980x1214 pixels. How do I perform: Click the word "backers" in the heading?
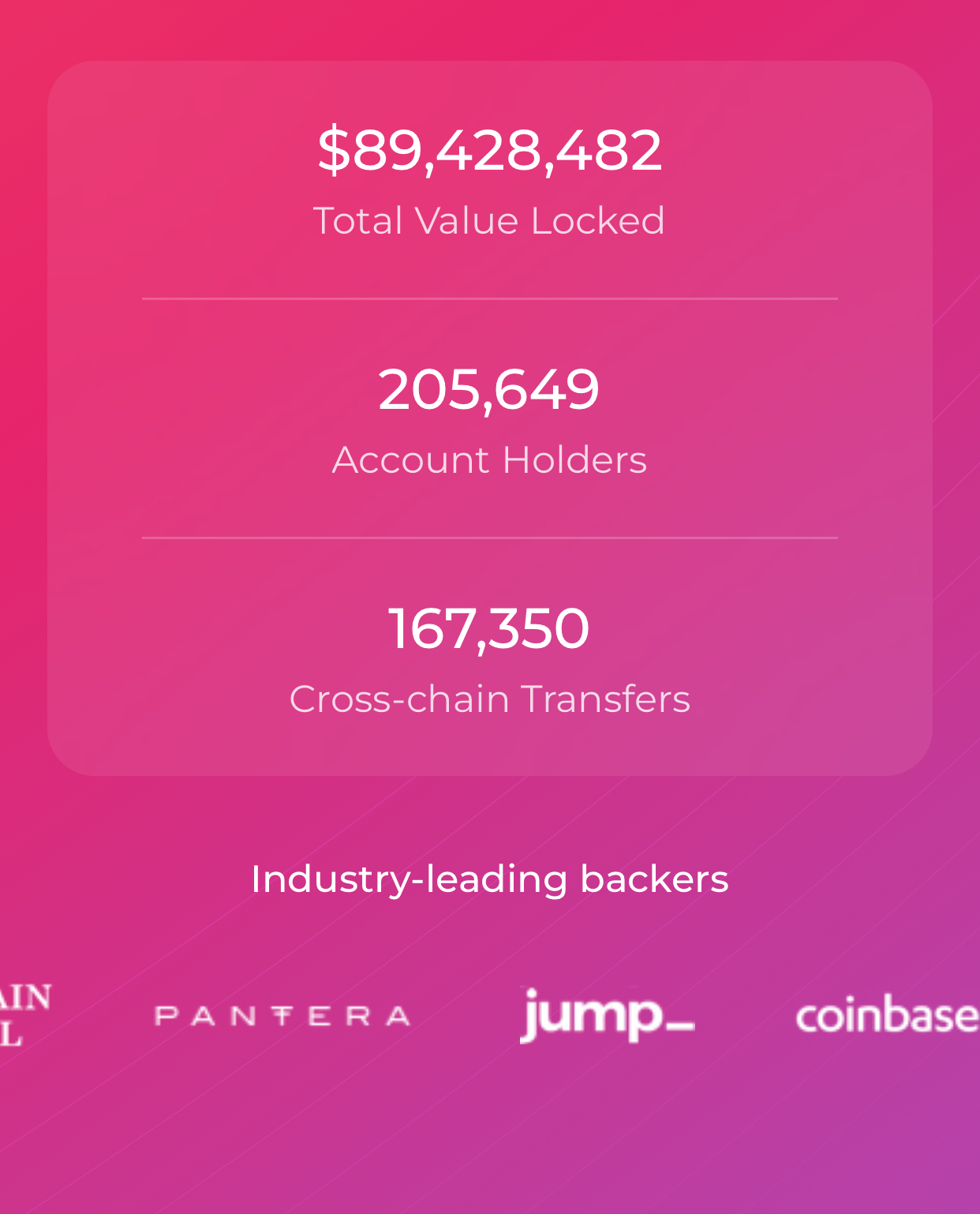[654, 879]
